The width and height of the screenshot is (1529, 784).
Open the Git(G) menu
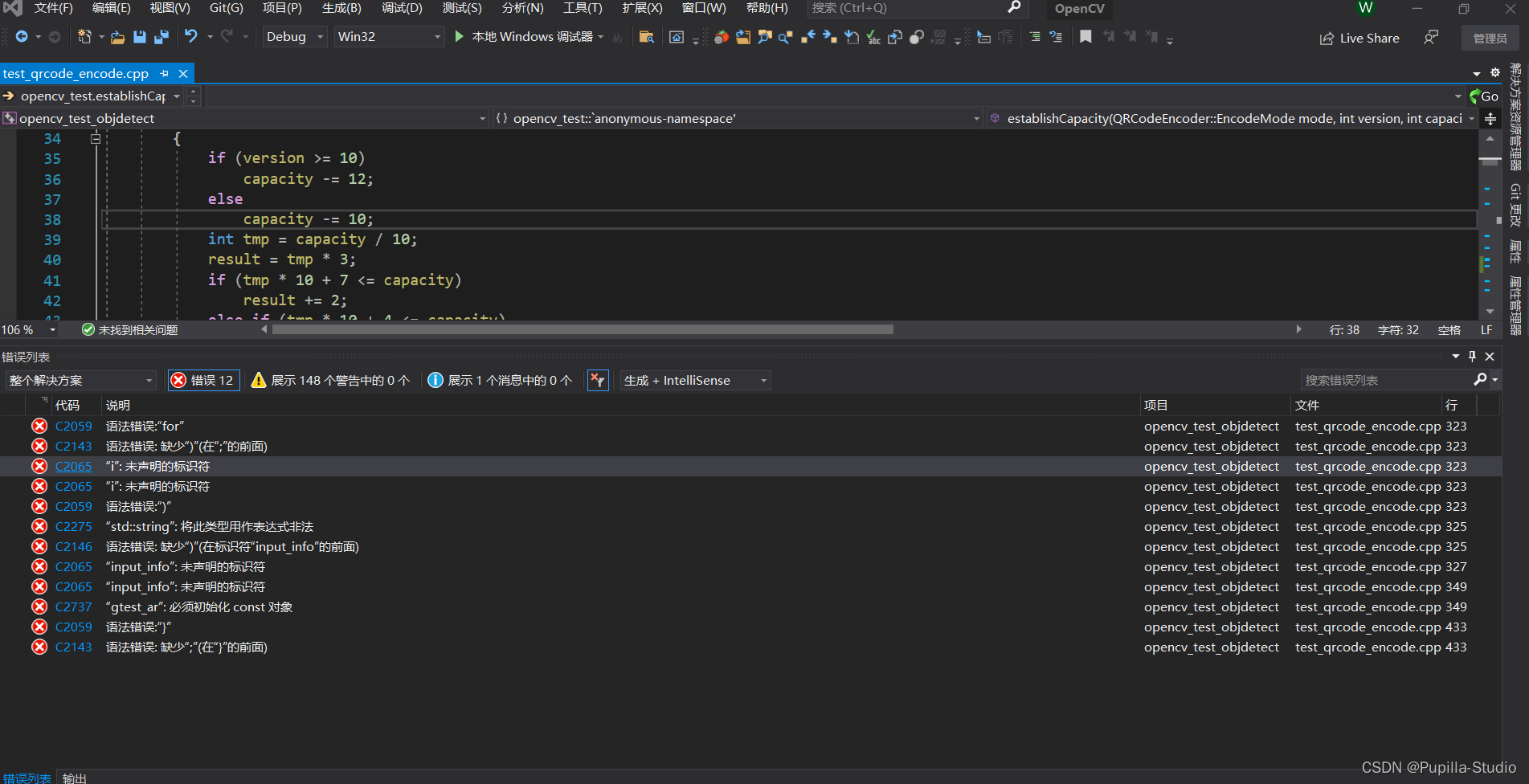227,8
